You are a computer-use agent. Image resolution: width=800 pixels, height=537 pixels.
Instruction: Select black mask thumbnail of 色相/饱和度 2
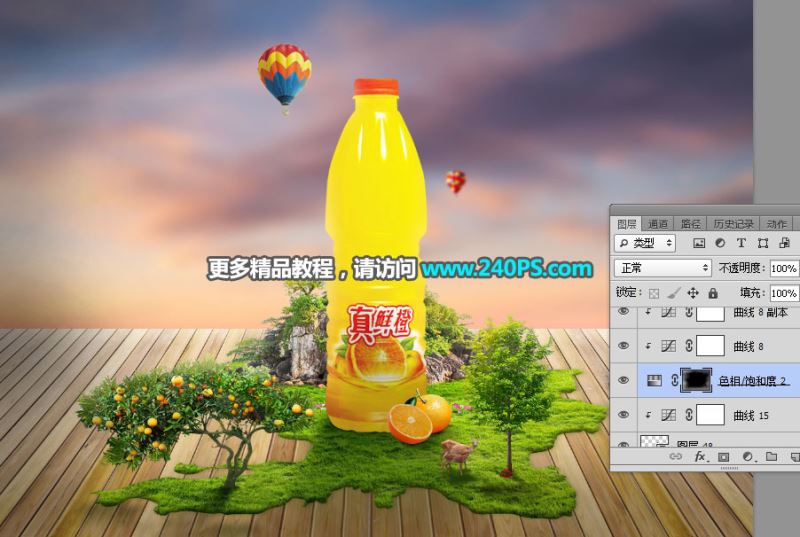pyautogui.click(x=696, y=380)
